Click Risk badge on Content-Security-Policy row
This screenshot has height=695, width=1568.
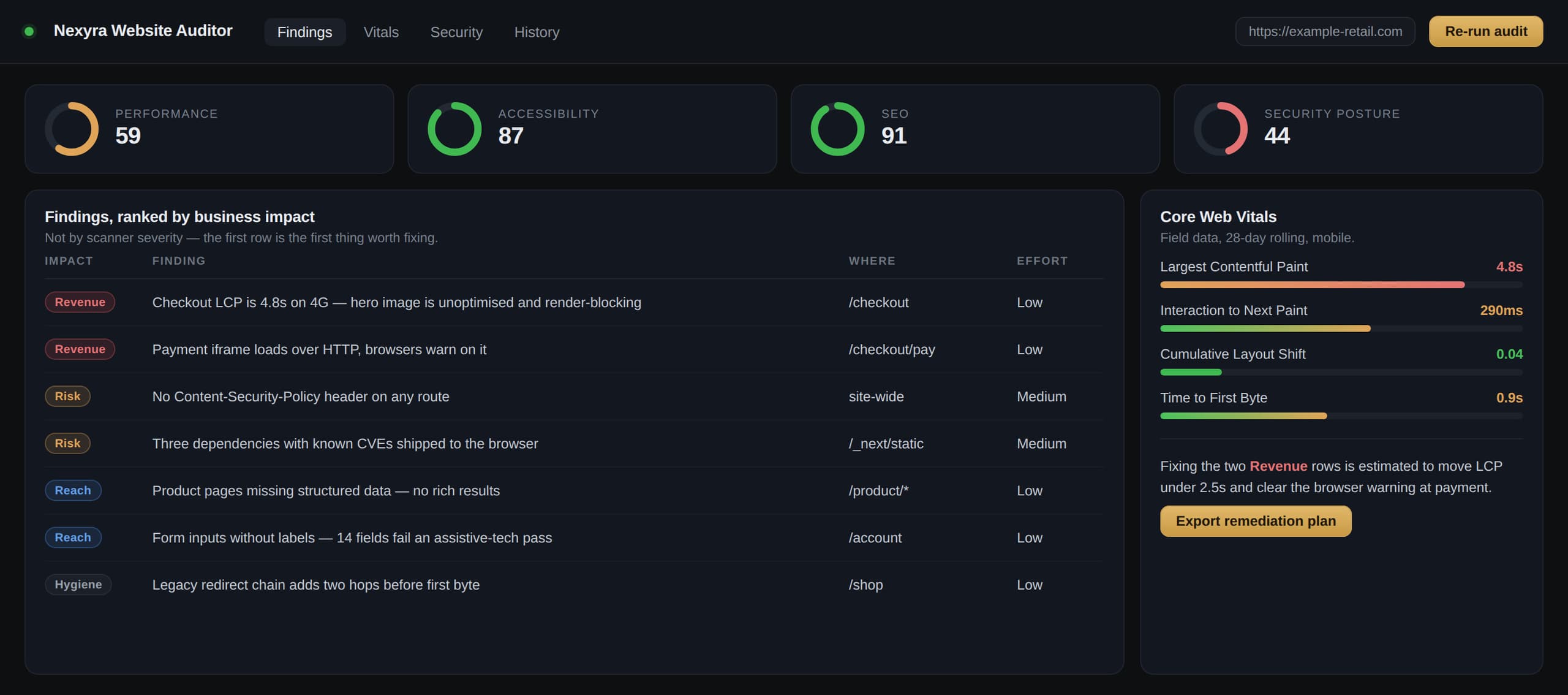(x=67, y=396)
